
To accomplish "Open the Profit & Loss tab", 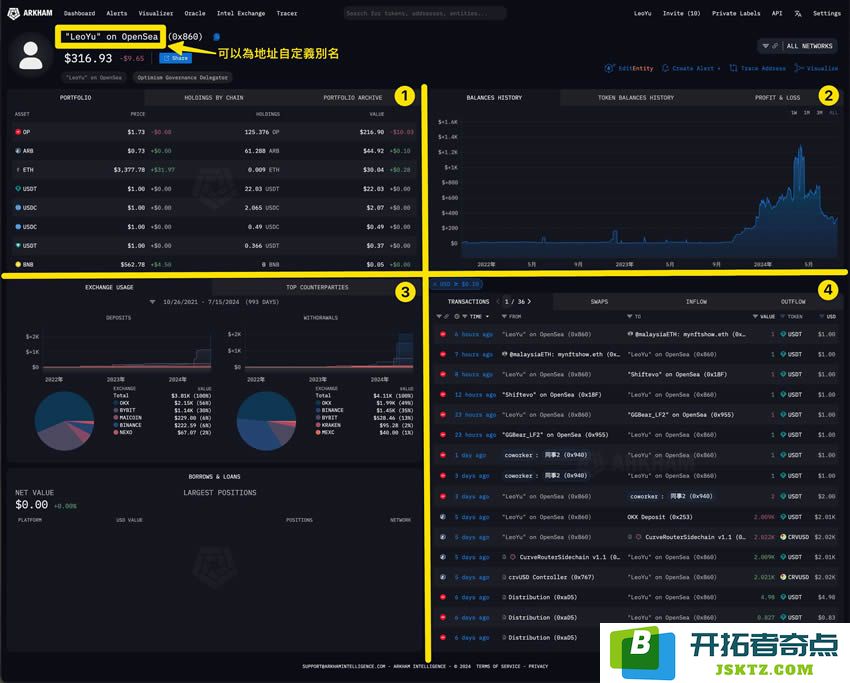I will [x=777, y=98].
